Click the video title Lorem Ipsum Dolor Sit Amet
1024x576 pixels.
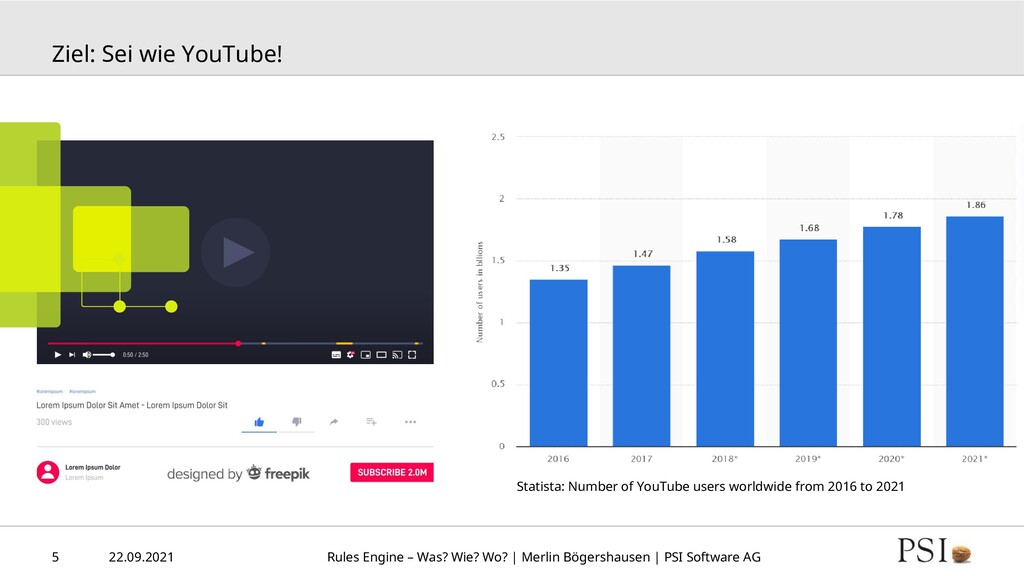point(132,405)
